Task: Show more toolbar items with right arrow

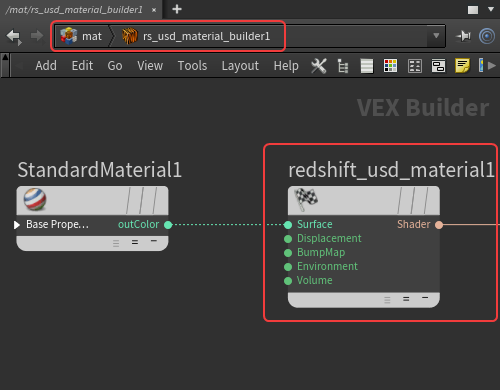Action: point(492,66)
